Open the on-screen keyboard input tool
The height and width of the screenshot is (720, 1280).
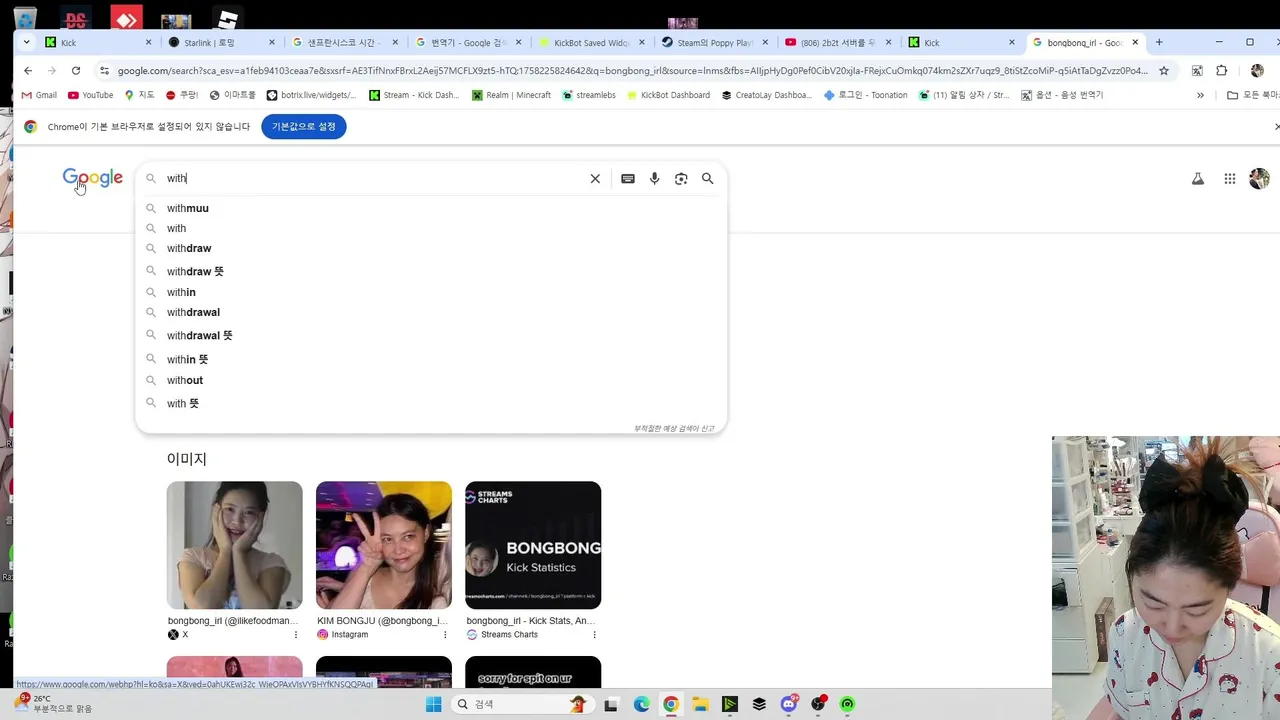tap(628, 179)
